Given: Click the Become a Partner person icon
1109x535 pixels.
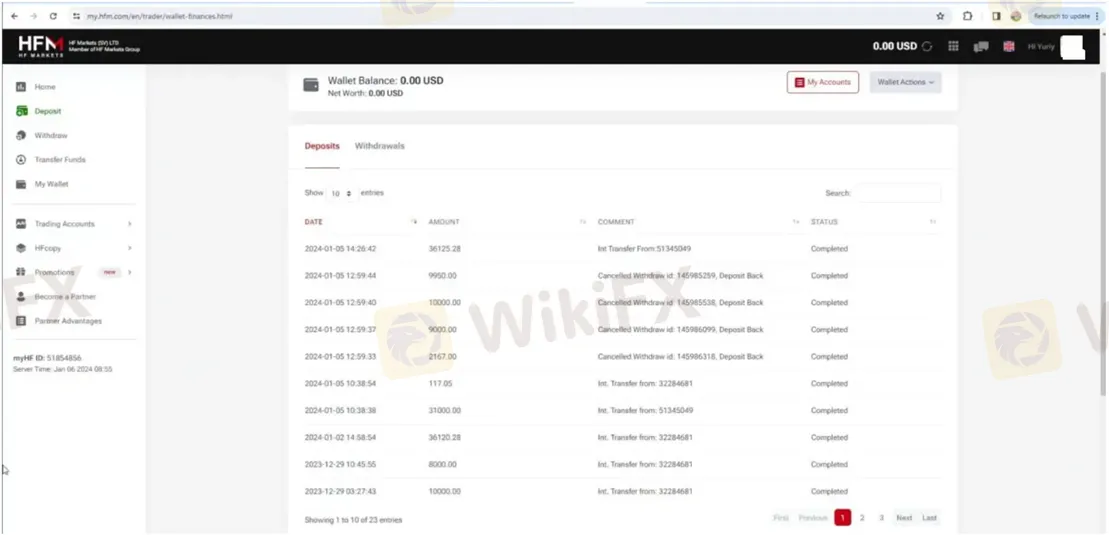Looking at the screenshot, I should [x=21, y=297].
